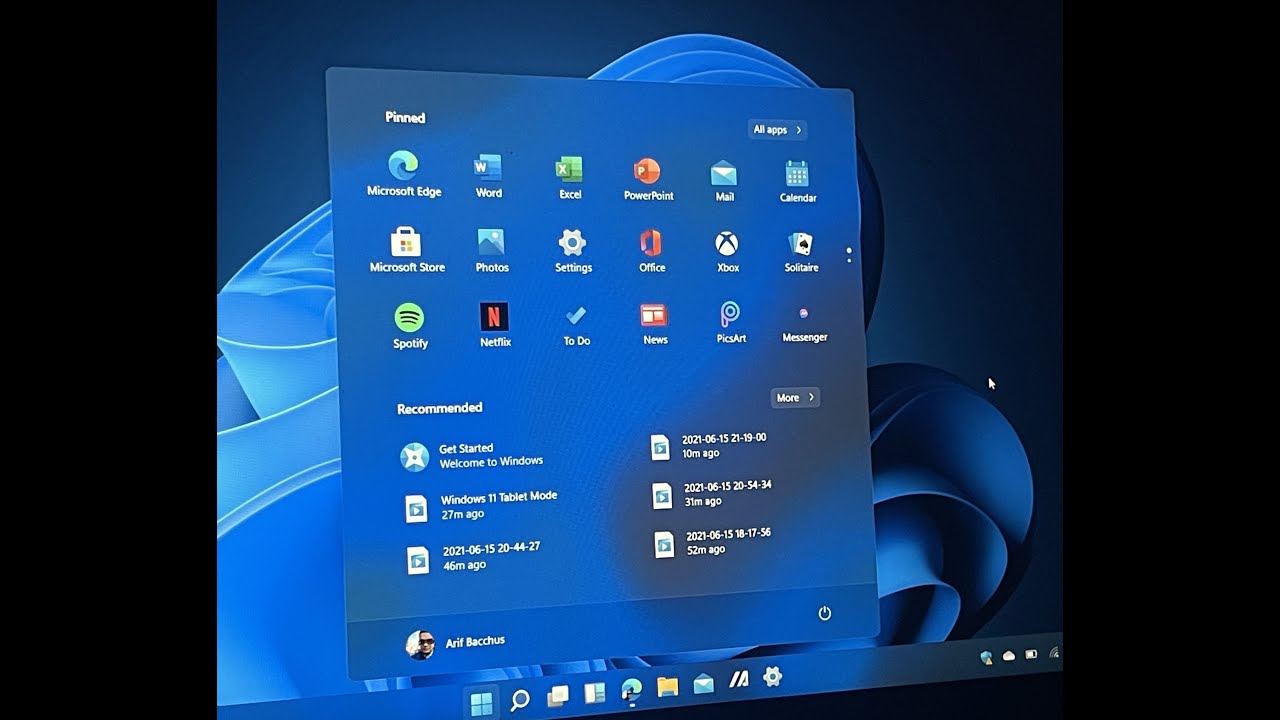
Task: Open Task View on the taskbar
Action: click(558, 695)
